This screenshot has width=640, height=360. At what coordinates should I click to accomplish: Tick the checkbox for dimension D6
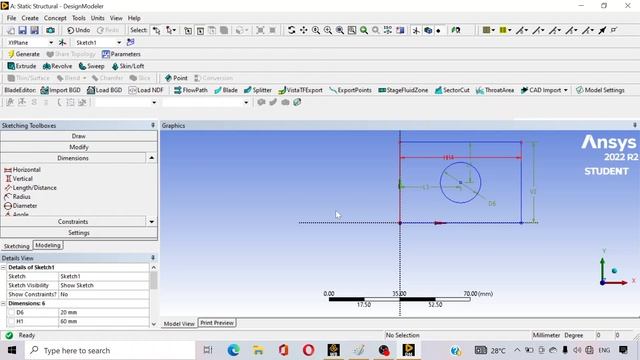pos(11,312)
